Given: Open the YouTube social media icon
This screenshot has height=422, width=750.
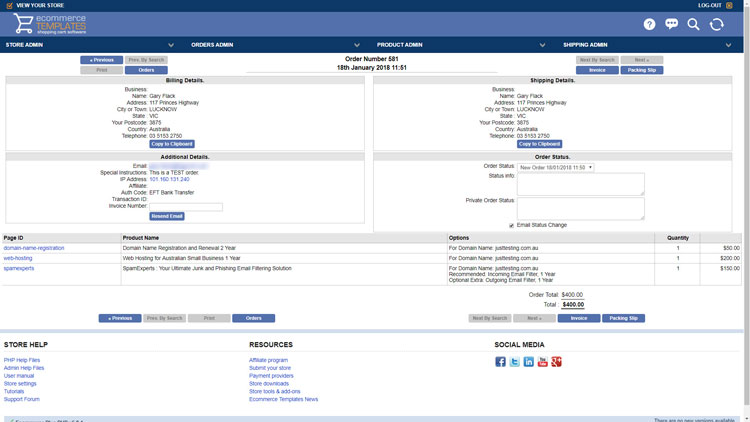Looking at the screenshot, I should coord(542,362).
